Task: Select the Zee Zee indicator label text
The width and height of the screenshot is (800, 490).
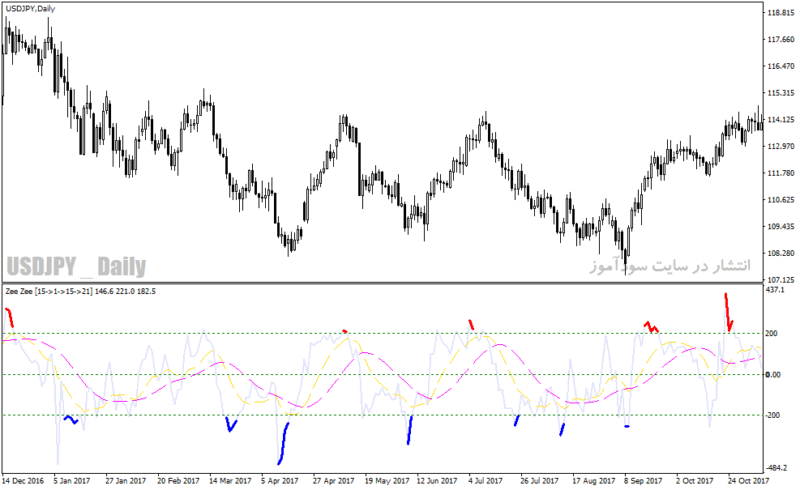Action: click(x=81, y=291)
